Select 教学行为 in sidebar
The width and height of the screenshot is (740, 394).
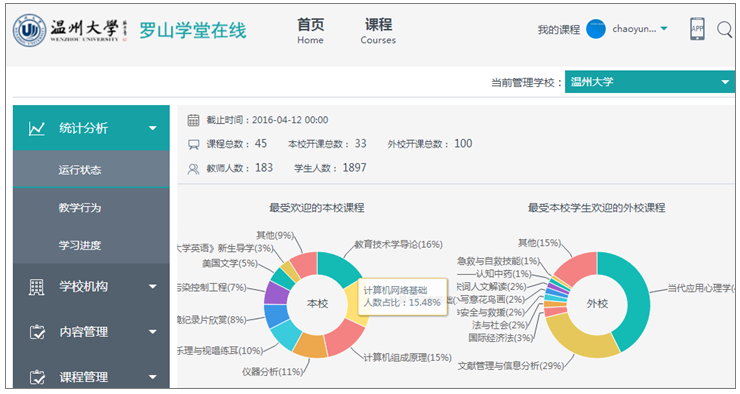tap(91, 207)
